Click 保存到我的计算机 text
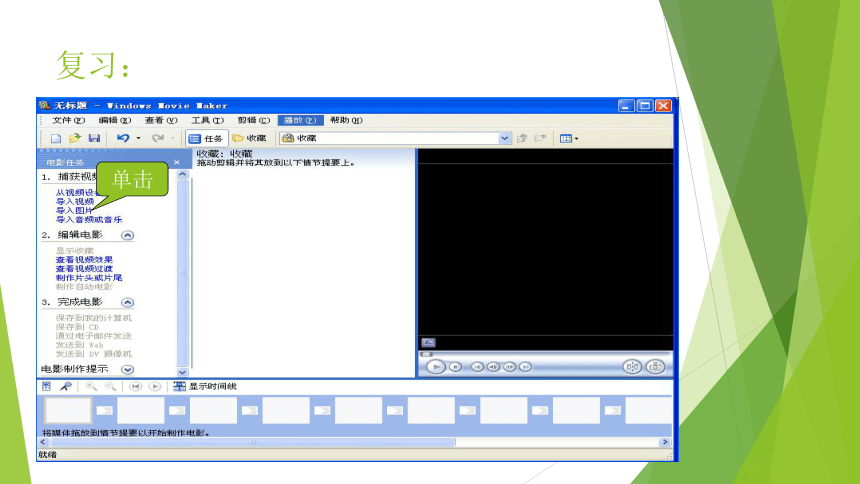The image size is (860, 484). [x=94, y=318]
